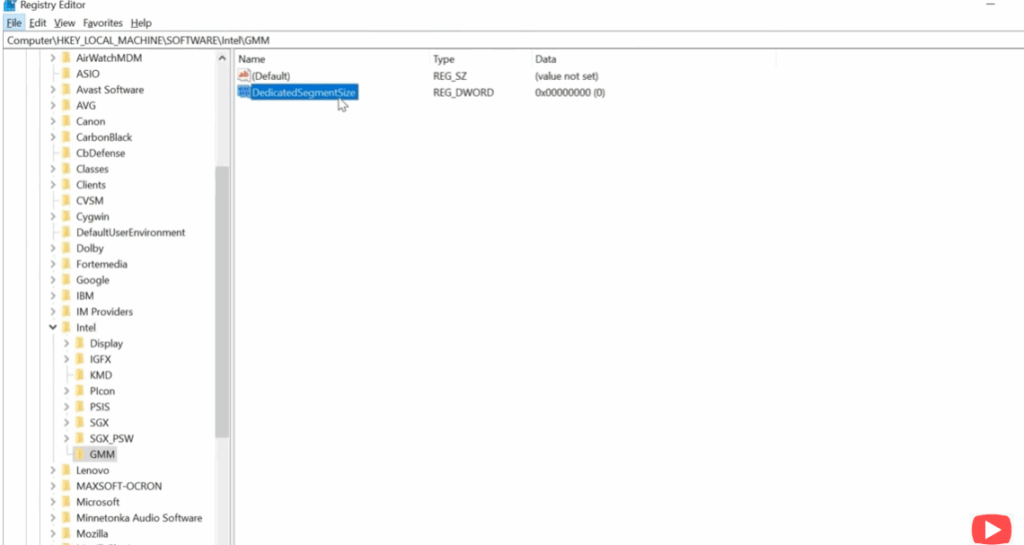Expand the Clients key
This screenshot has width=1024, height=545.
(53, 185)
